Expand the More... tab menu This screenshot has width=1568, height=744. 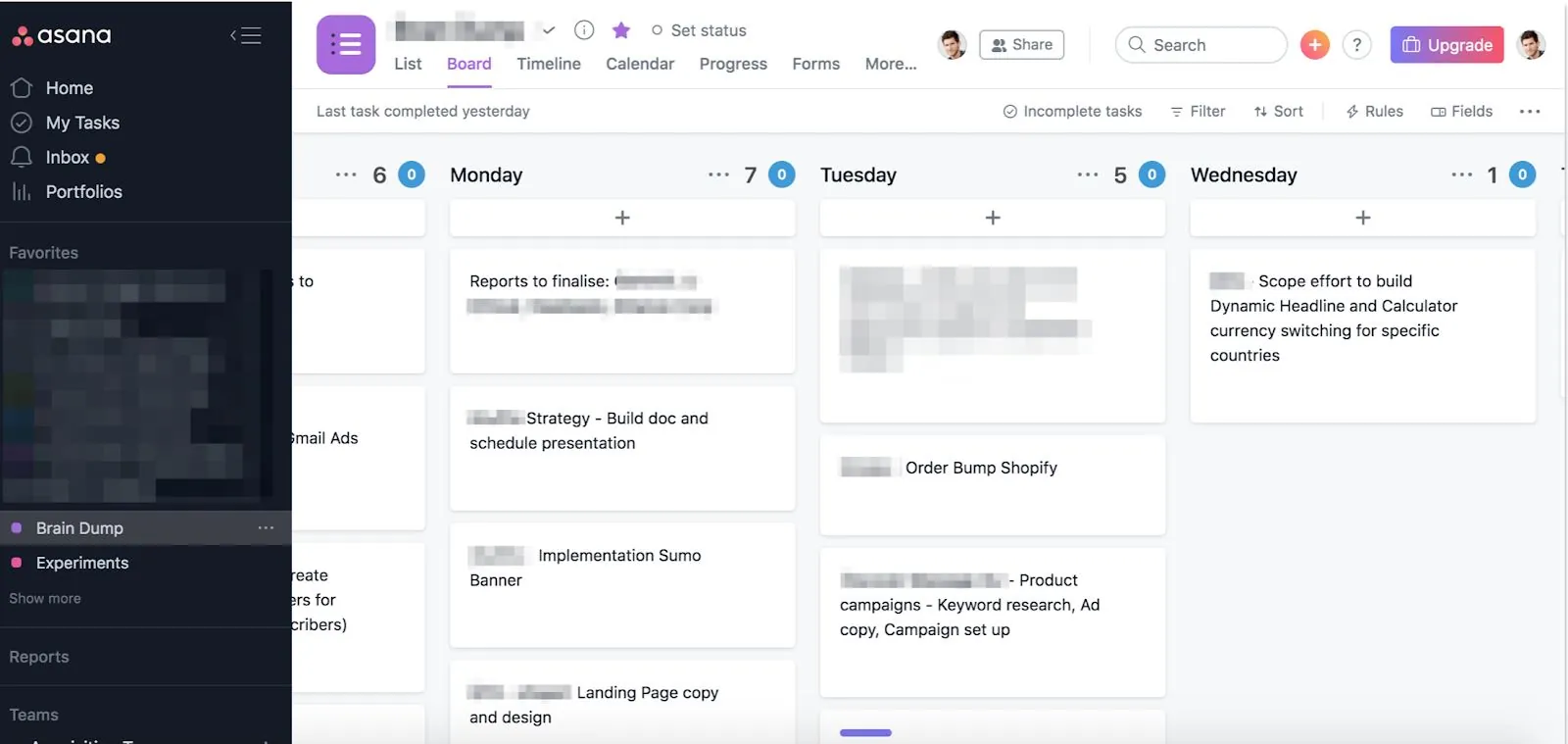tap(891, 64)
